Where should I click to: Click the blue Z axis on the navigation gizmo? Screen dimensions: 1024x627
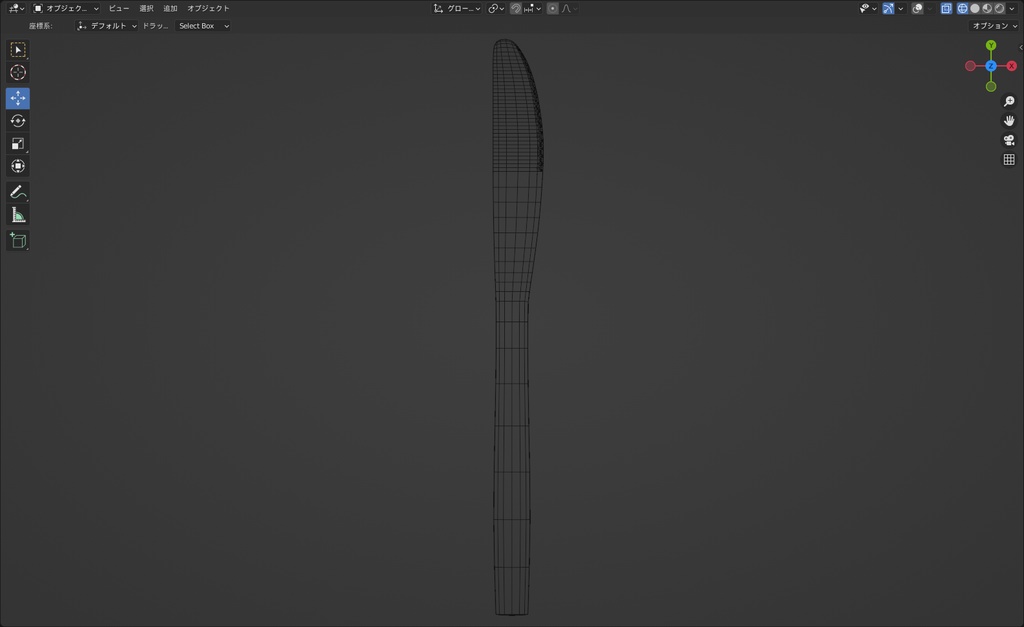coord(991,66)
